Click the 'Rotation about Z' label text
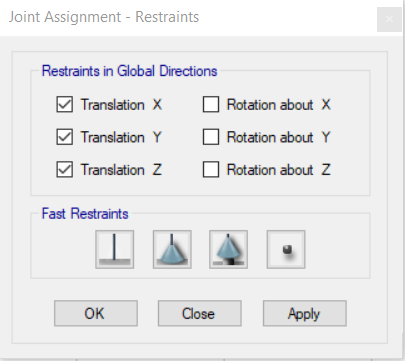The width and height of the screenshot is (405, 361). (279, 169)
